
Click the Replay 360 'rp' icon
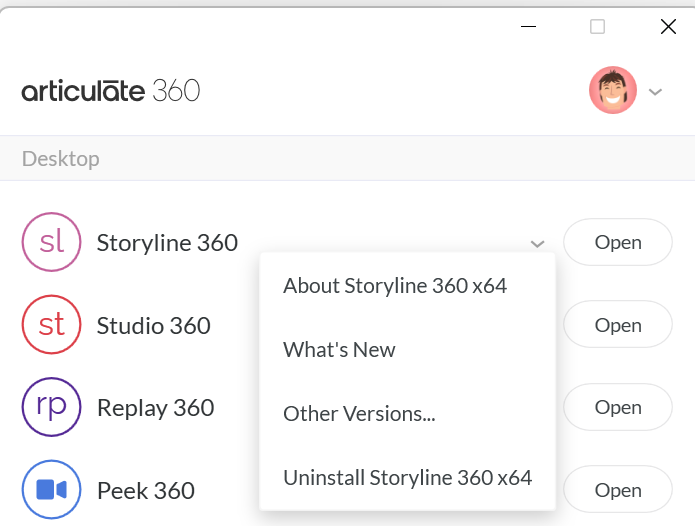click(x=51, y=407)
